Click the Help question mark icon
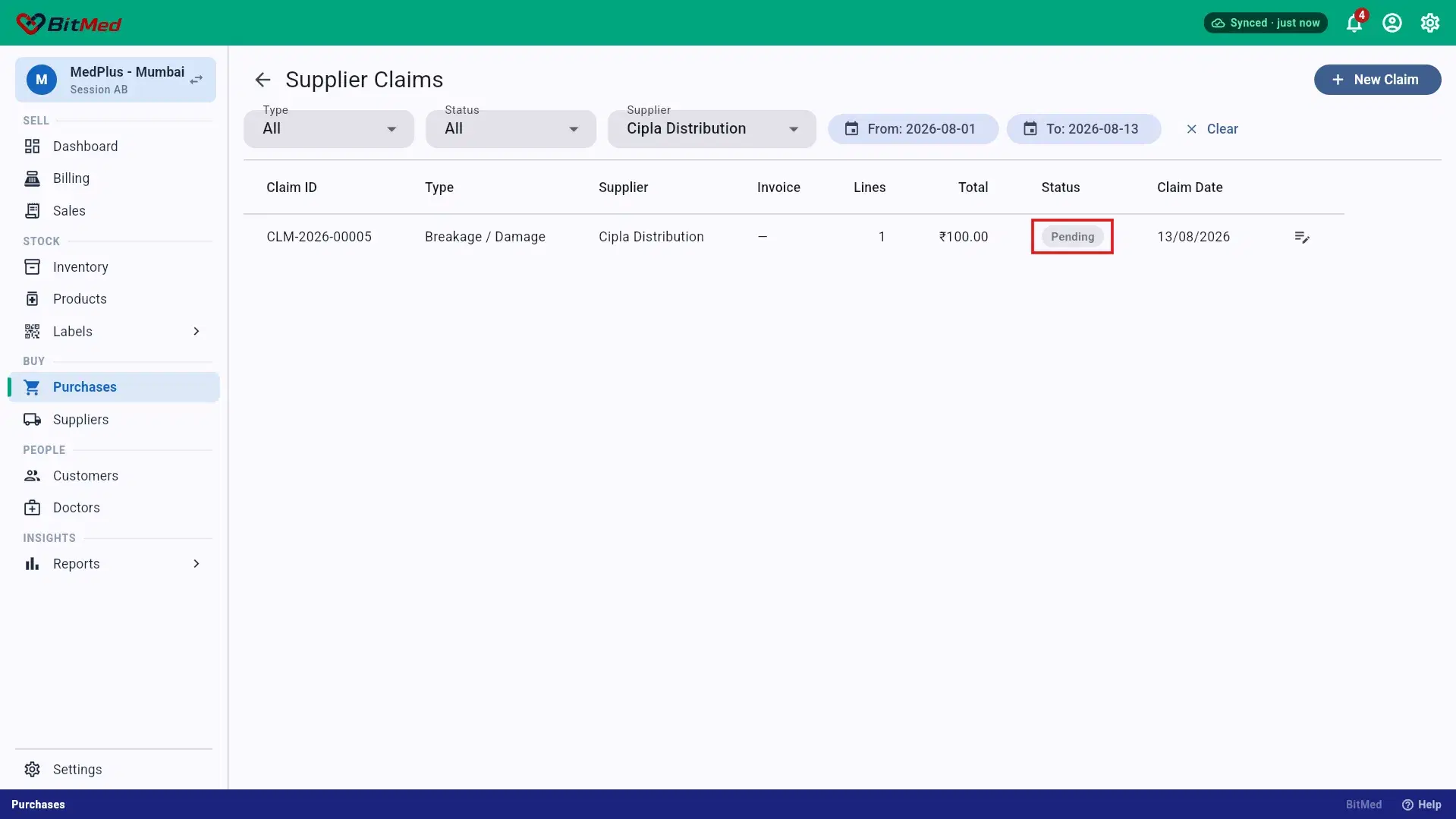 [x=1407, y=805]
